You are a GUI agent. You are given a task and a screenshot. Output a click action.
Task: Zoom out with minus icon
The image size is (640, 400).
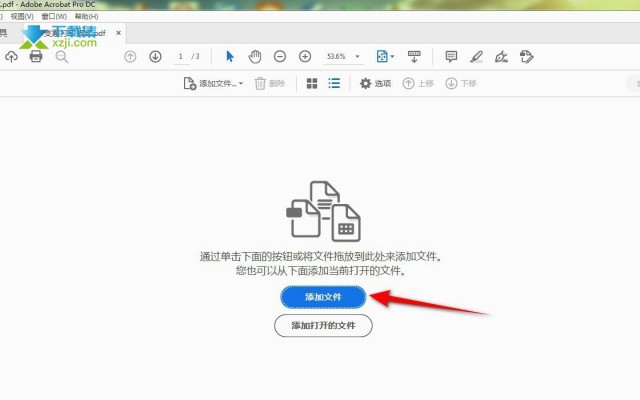coord(280,56)
